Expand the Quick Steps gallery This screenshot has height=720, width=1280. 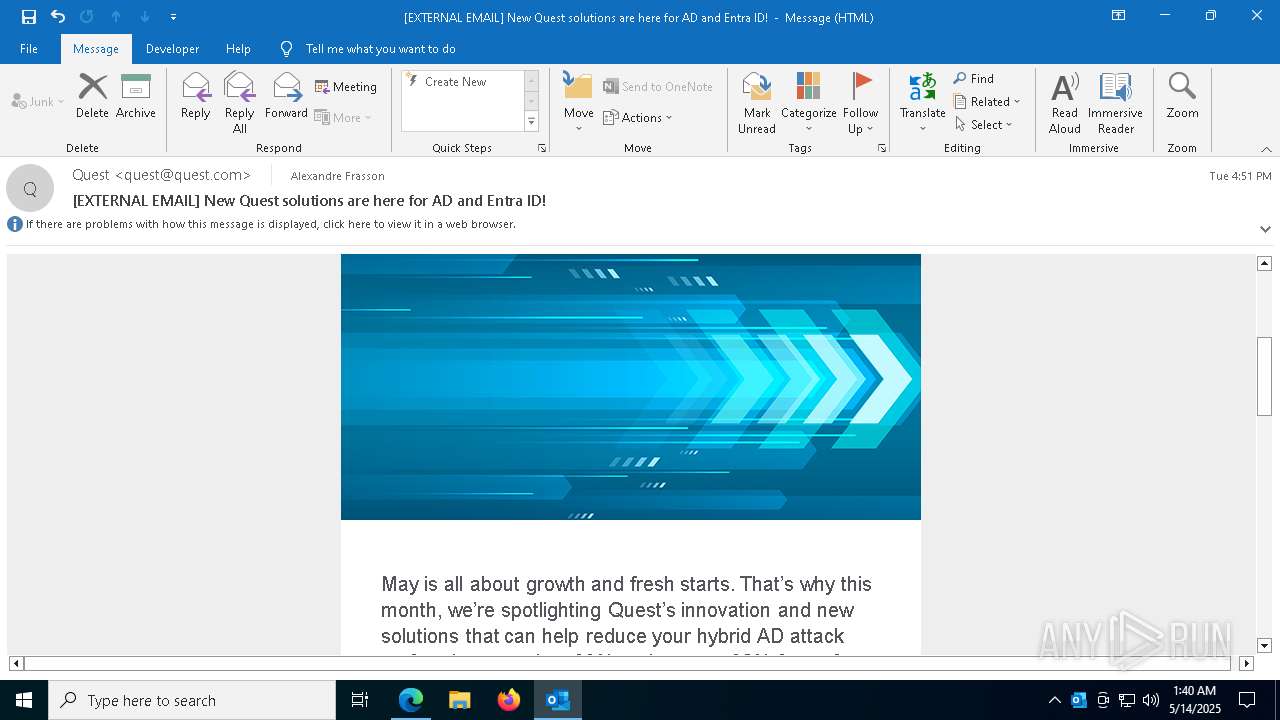click(x=531, y=121)
